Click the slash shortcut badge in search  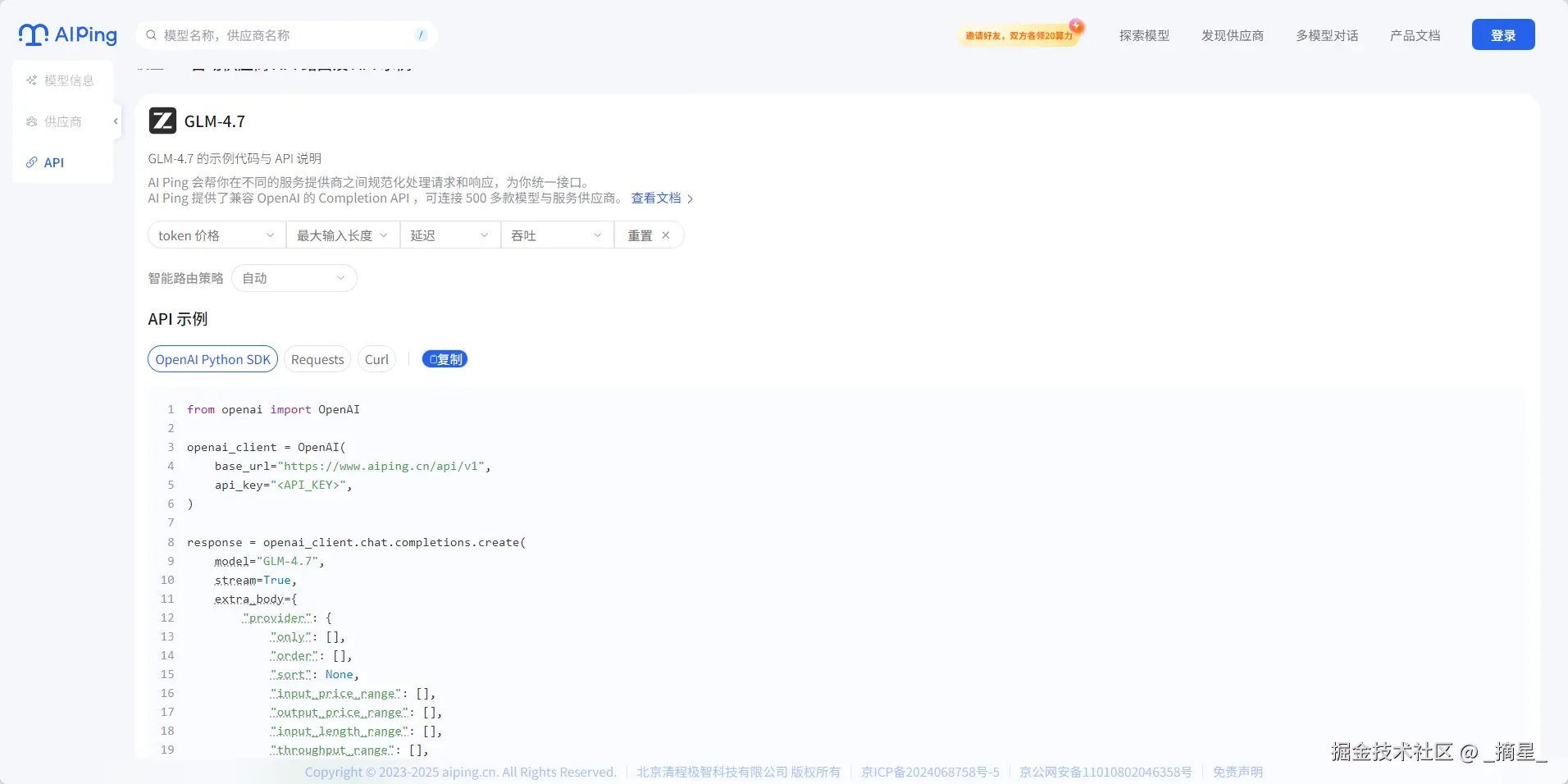click(421, 35)
